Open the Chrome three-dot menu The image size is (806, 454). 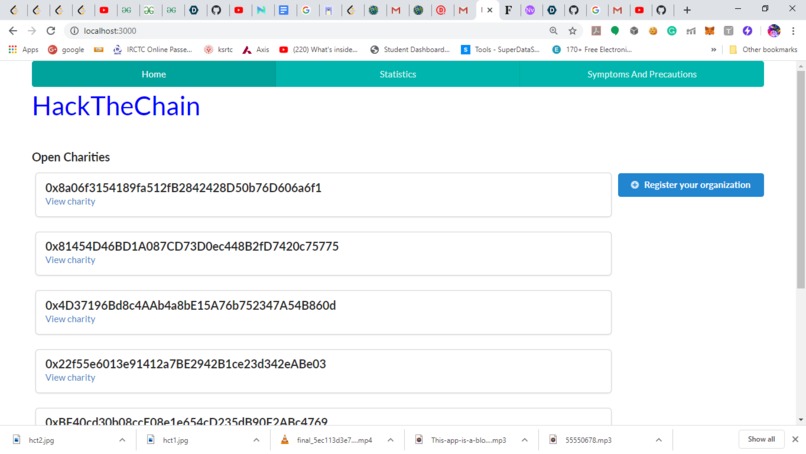tap(793, 31)
